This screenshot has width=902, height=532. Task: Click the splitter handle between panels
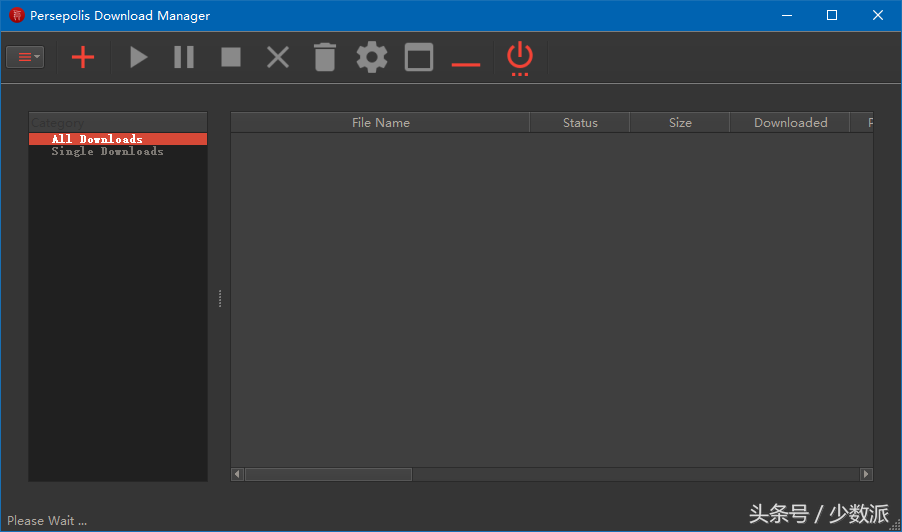point(220,298)
